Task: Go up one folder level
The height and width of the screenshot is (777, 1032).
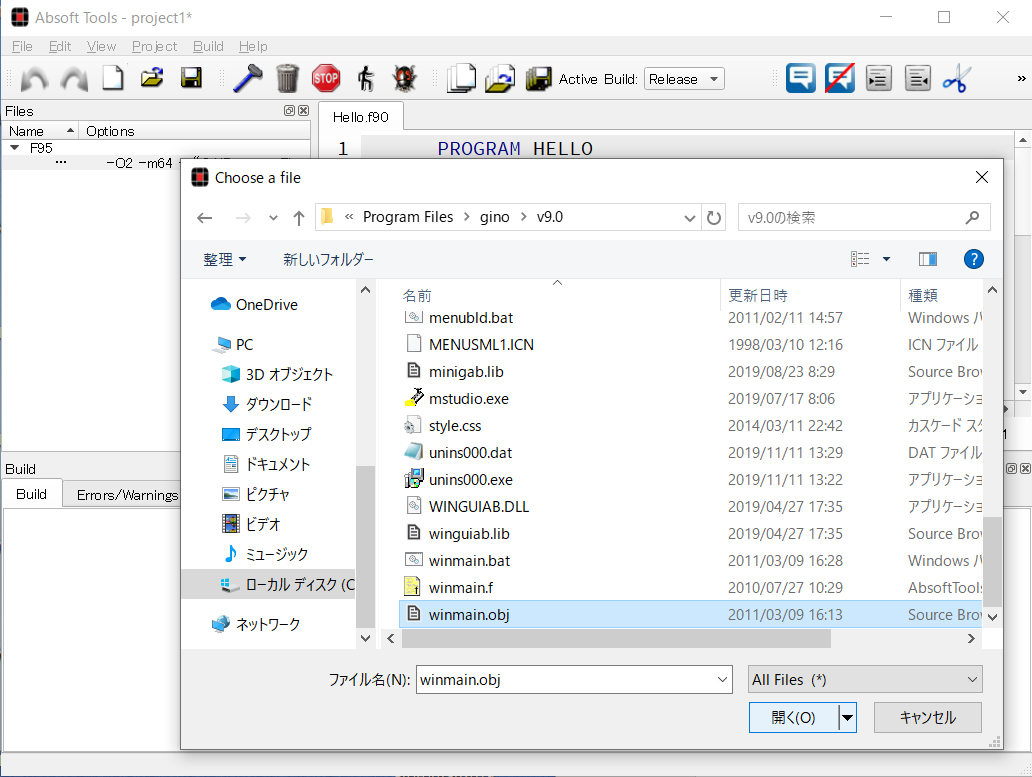Action: [299, 218]
